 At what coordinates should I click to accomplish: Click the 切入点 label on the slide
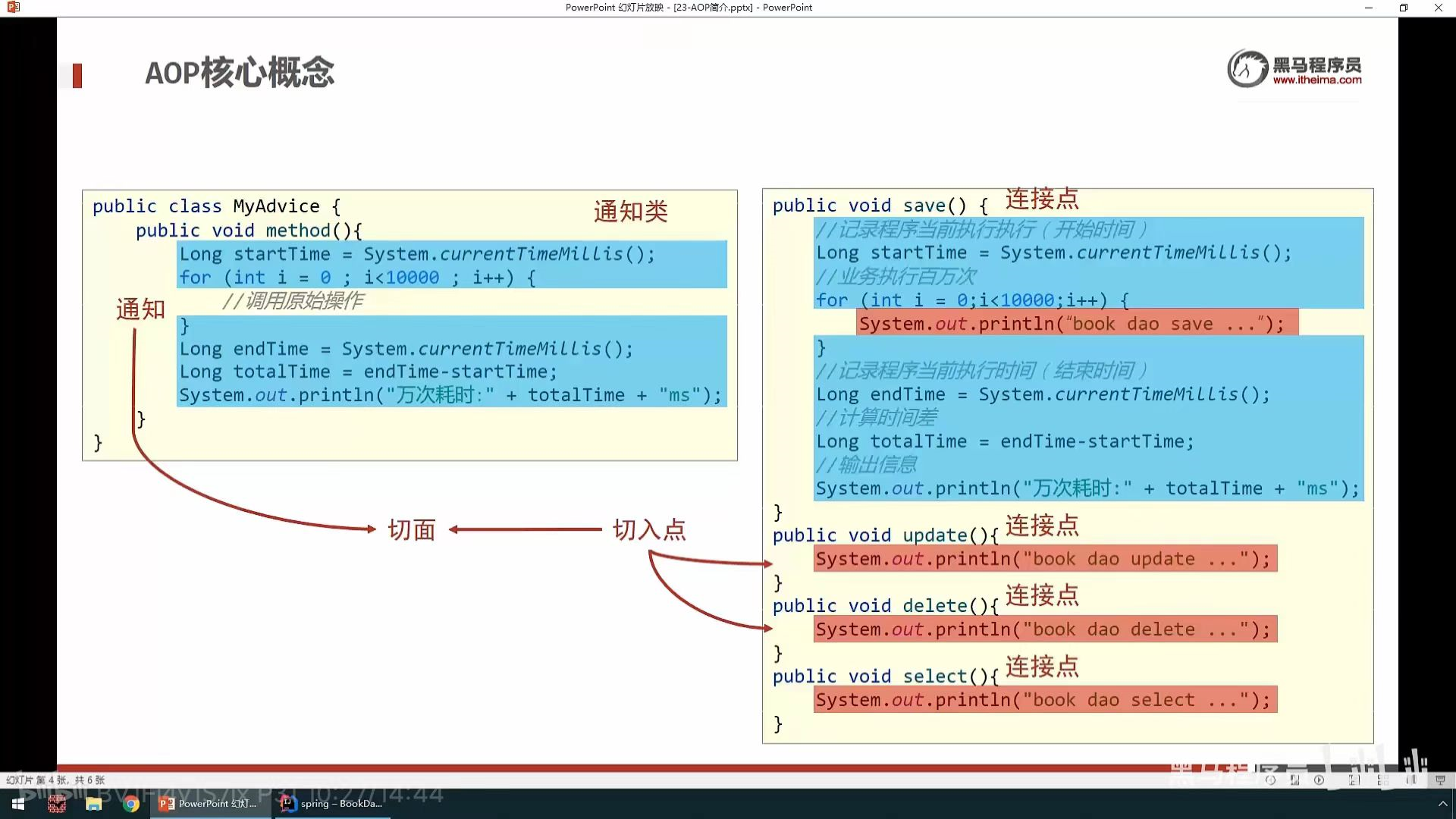649,529
